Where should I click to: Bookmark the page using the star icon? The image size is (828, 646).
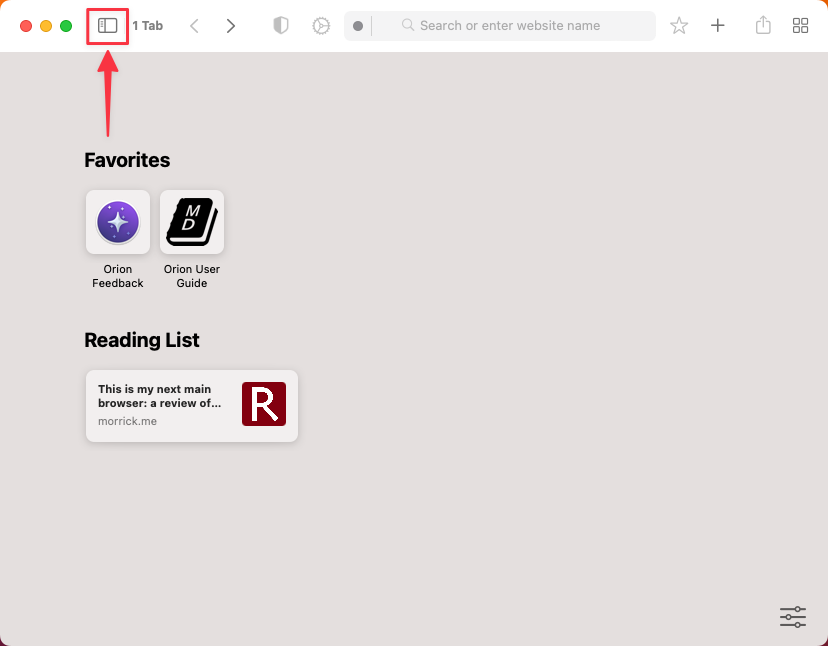coord(679,25)
